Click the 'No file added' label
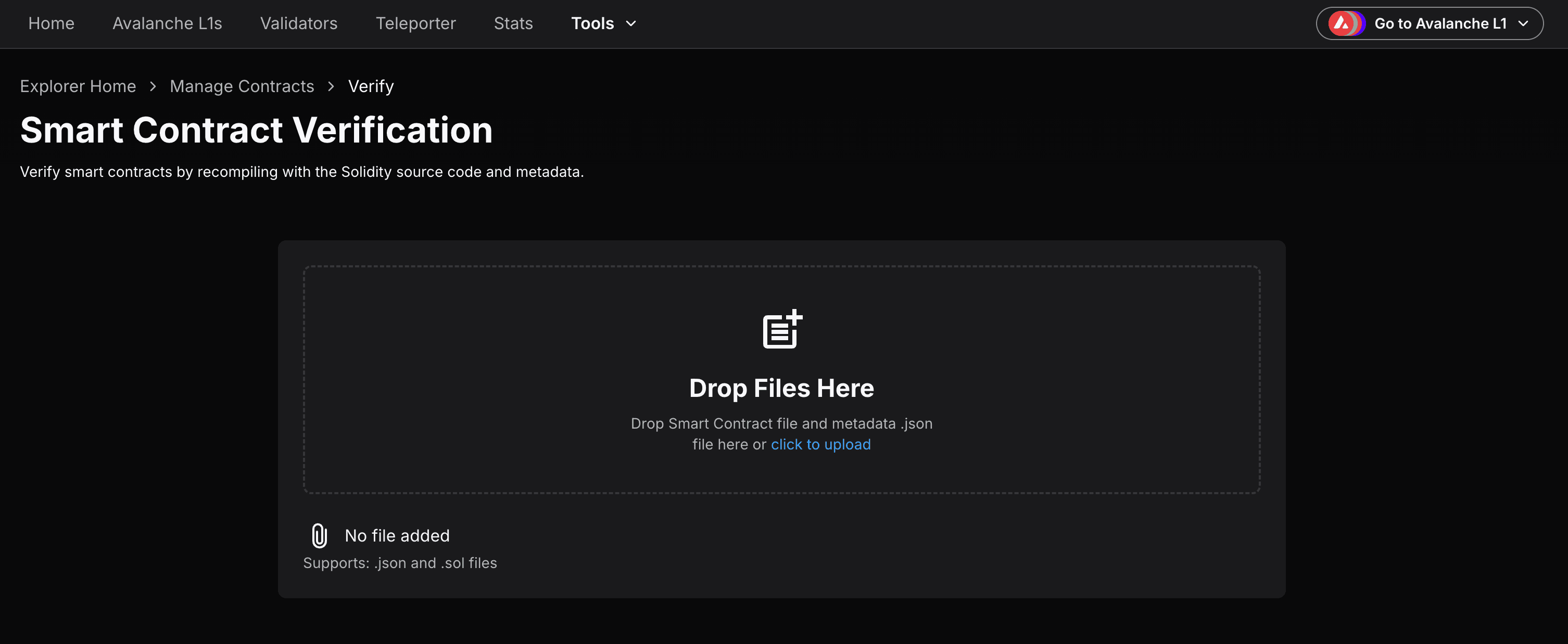1568x644 pixels. (397, 535)
